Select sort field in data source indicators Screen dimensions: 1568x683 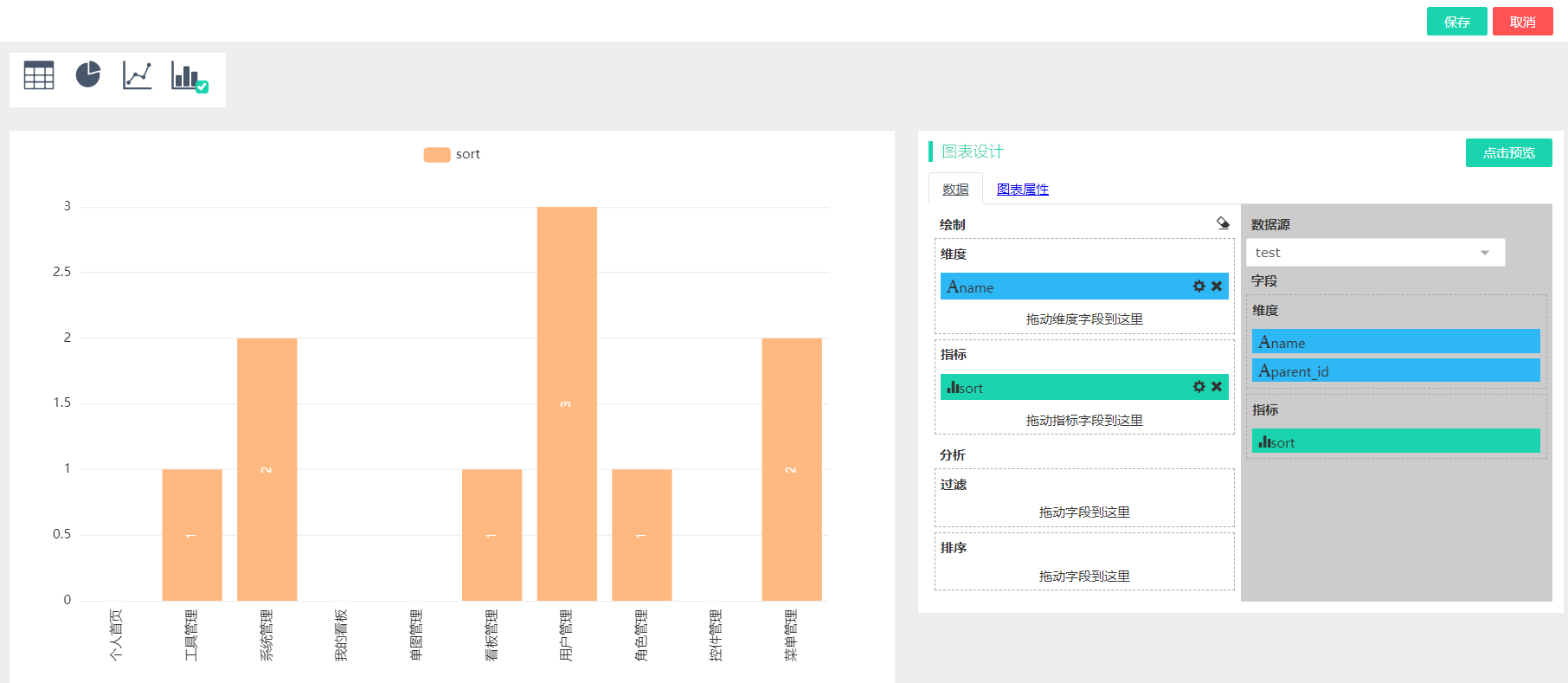click(x=1396, y=441)
